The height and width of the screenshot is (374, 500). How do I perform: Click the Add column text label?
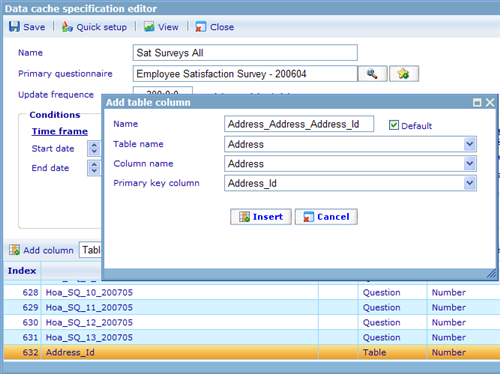(x=48, y=250)
